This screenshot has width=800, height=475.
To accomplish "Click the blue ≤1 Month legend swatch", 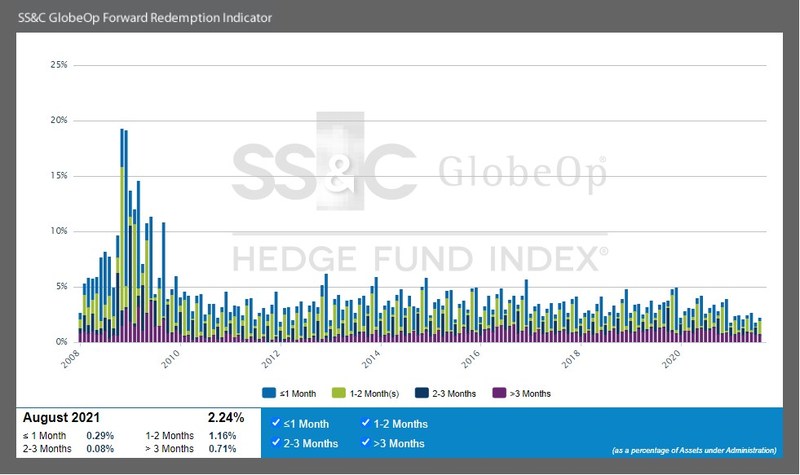I will (x=269, y=393).
